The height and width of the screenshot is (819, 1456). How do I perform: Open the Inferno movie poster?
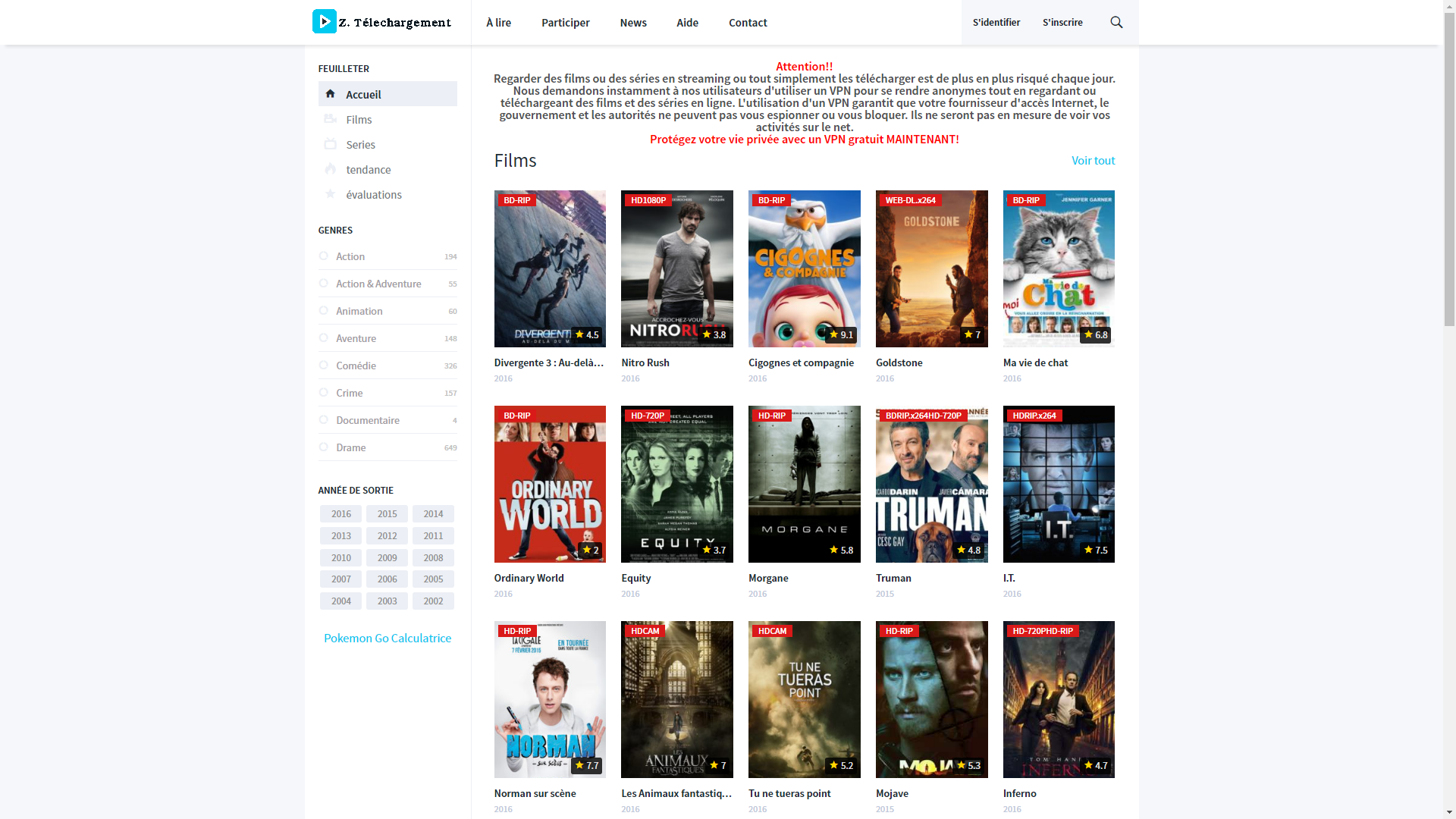(1059, 699)
